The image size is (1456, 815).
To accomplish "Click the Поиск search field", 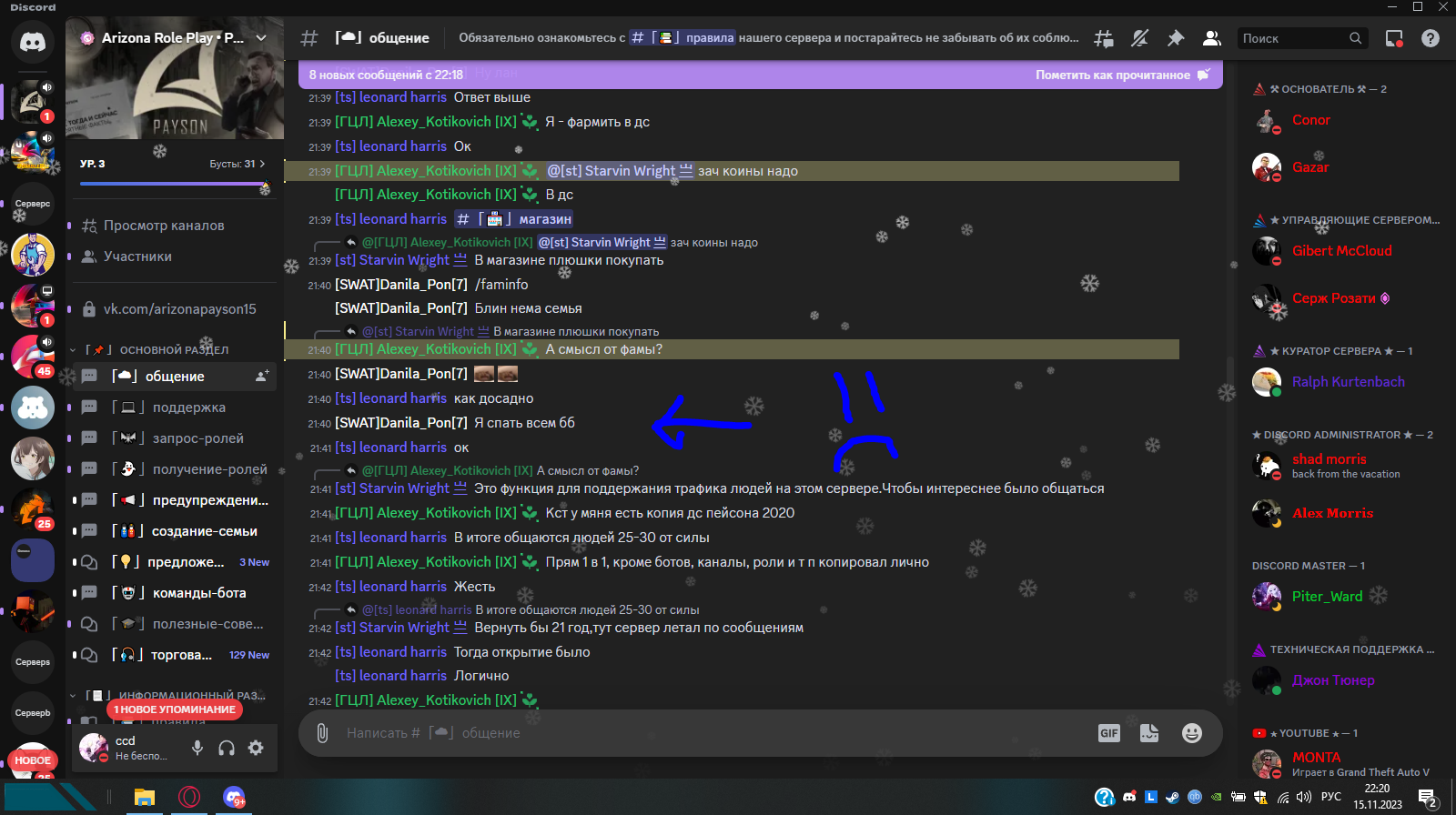I will 1302,38.
